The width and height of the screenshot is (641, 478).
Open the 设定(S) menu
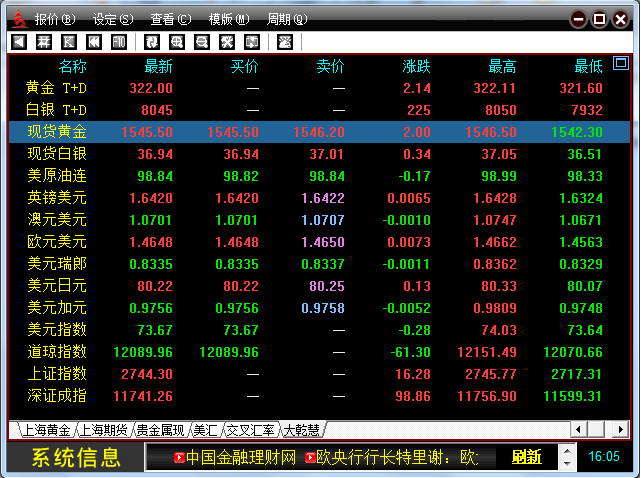(113, 19)
